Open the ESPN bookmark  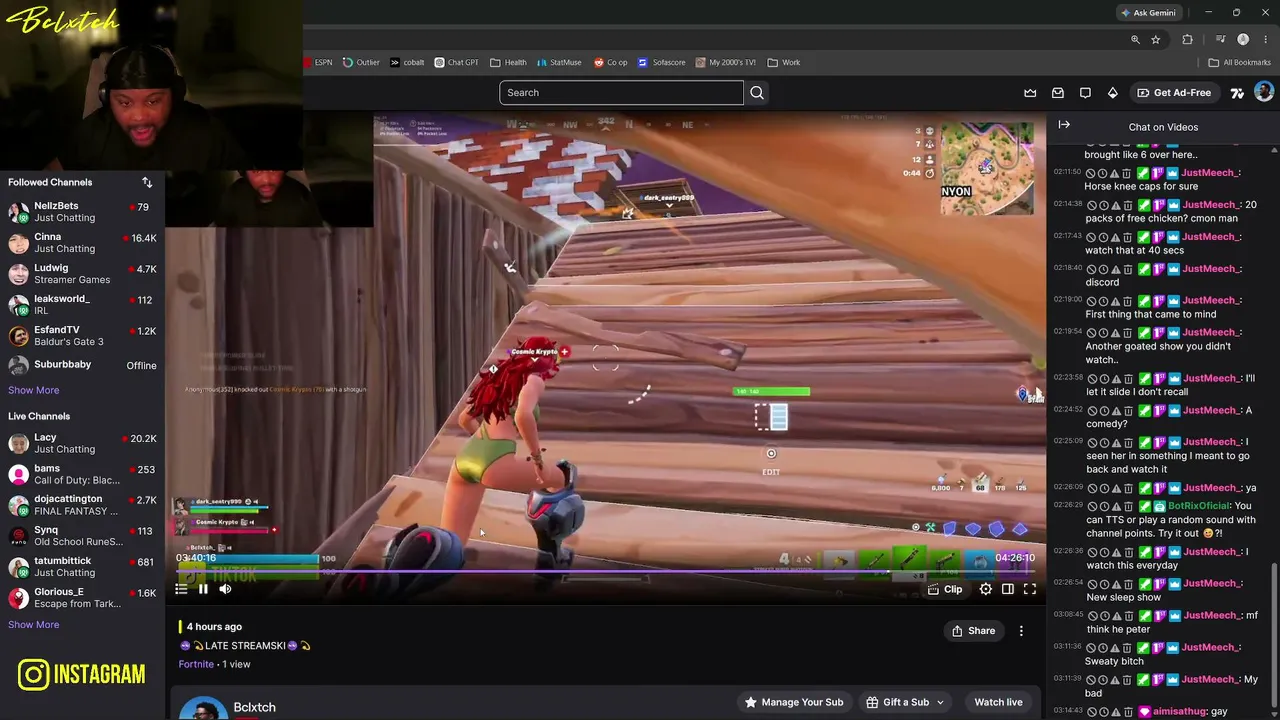click(x=319, y=62)
